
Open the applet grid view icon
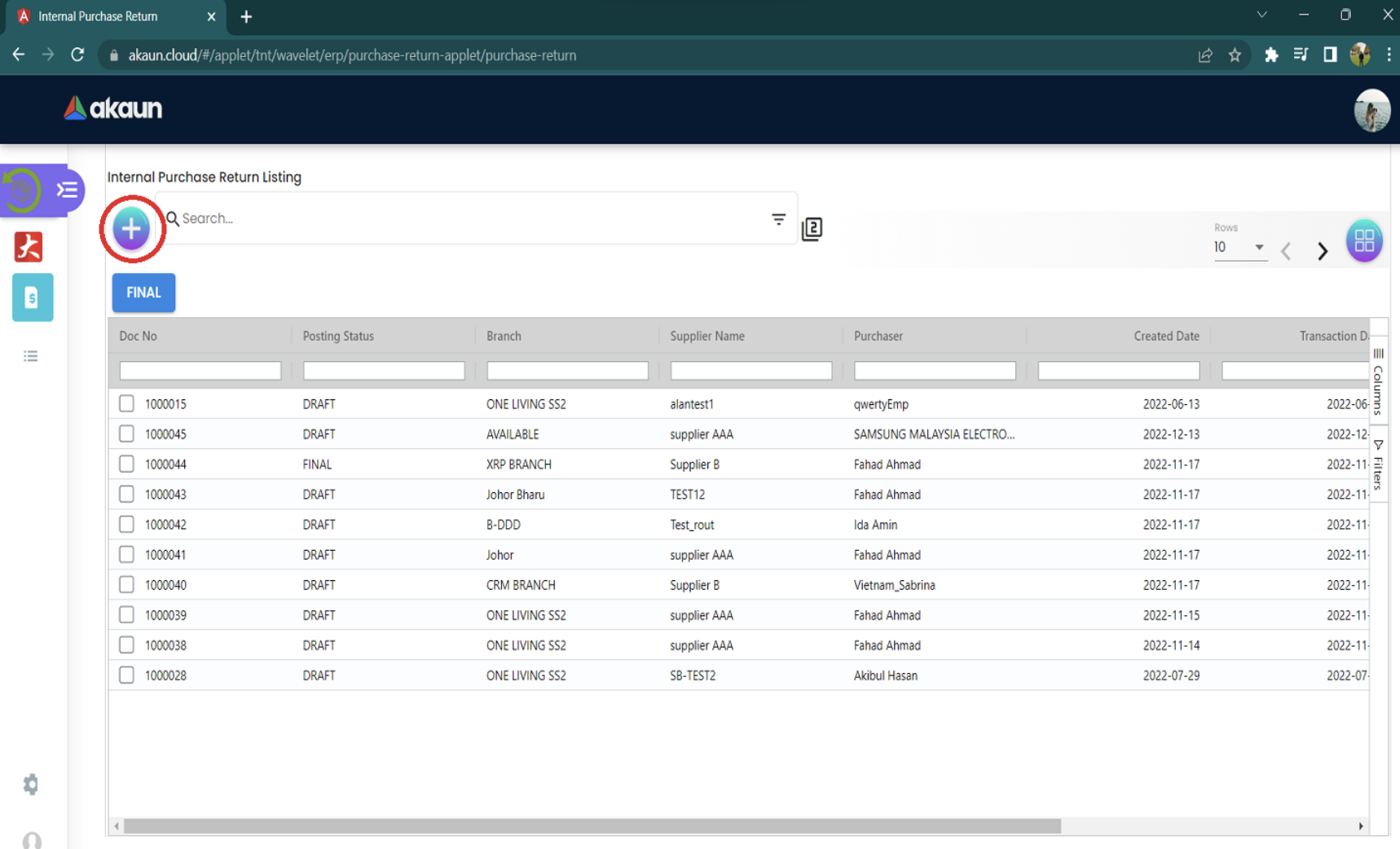tap(1363, 240)
